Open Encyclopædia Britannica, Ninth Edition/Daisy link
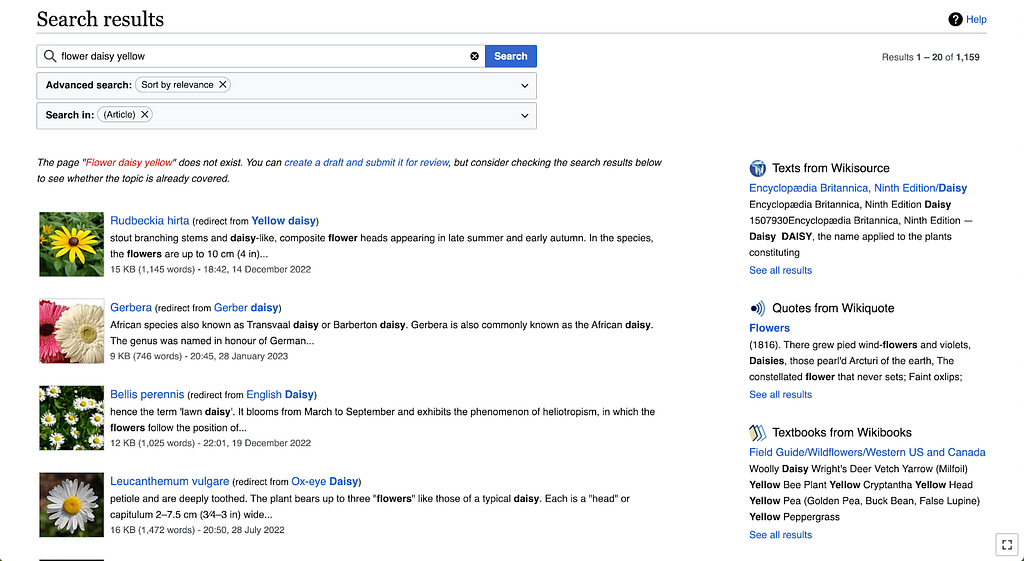Image resolution: width=1024 pixels, height=561 pixels. 858,188
